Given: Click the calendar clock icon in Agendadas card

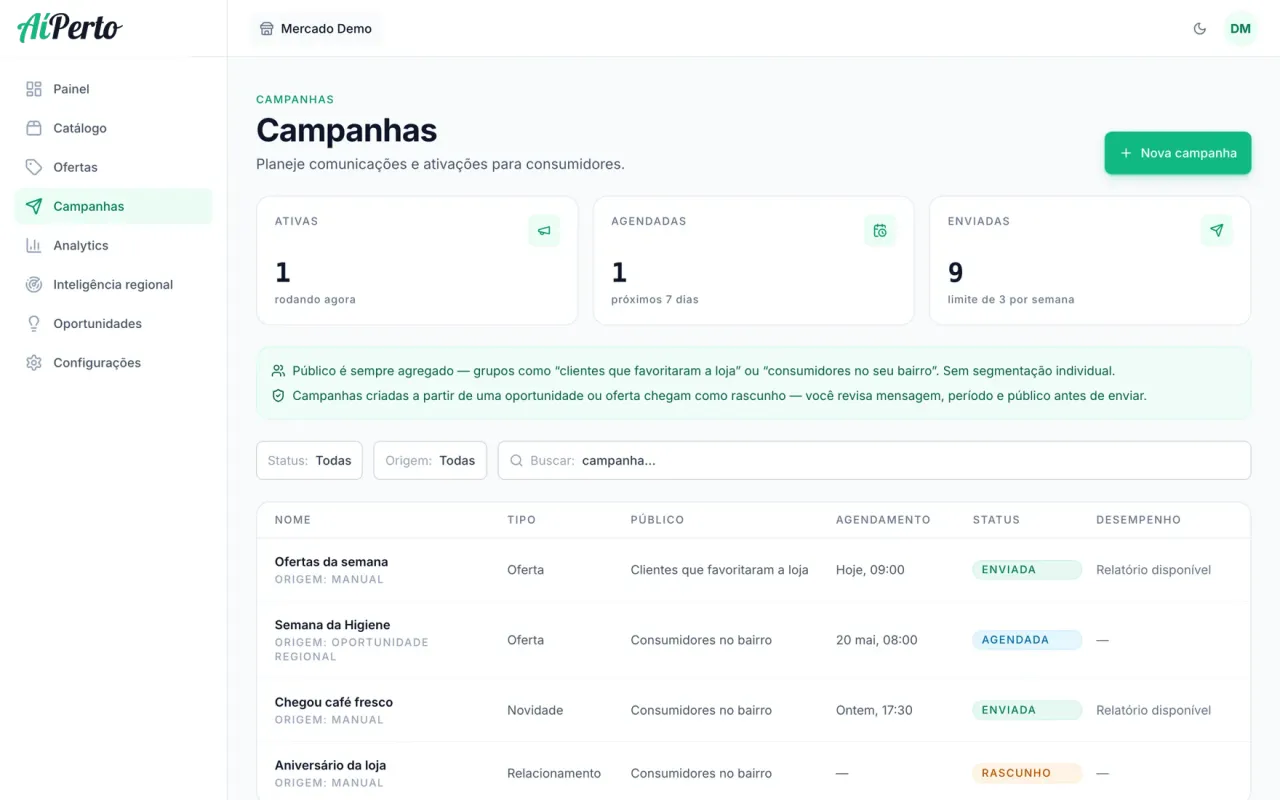Looking at the screenshot, I should pos(880,230).
